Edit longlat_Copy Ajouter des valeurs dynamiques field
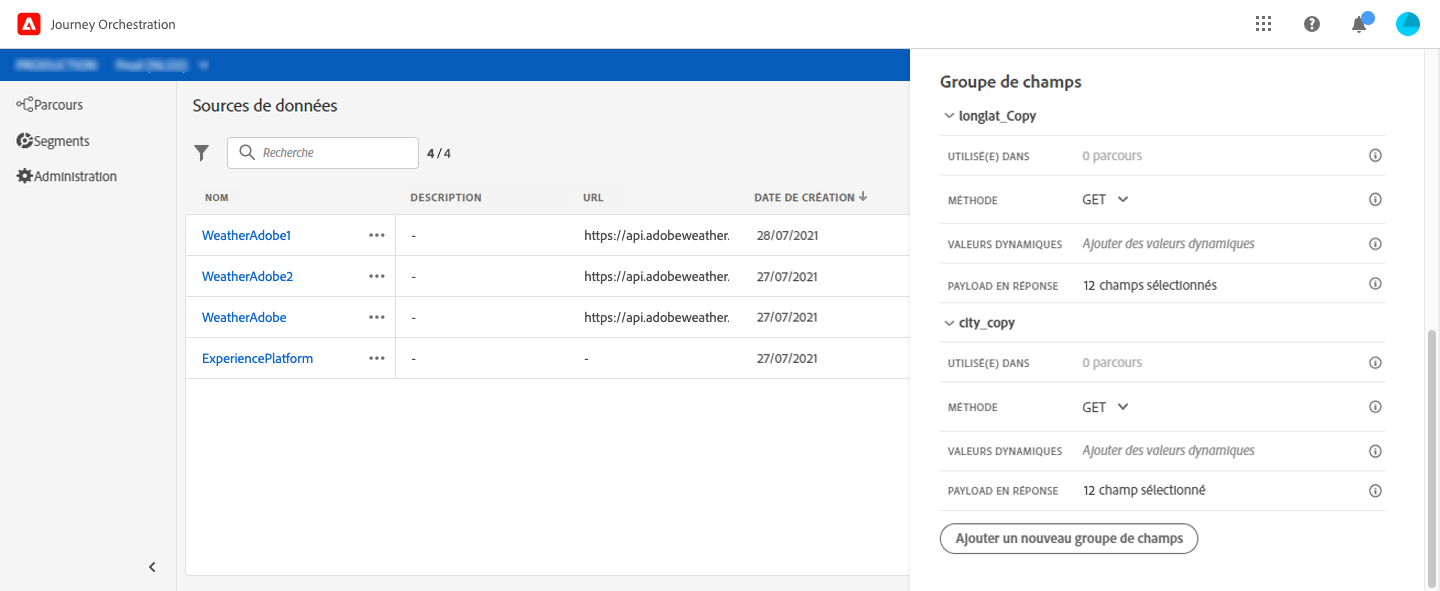The width and height of the screenshot is (1440, 591). pyautogui.click(x=1168, y=244)
